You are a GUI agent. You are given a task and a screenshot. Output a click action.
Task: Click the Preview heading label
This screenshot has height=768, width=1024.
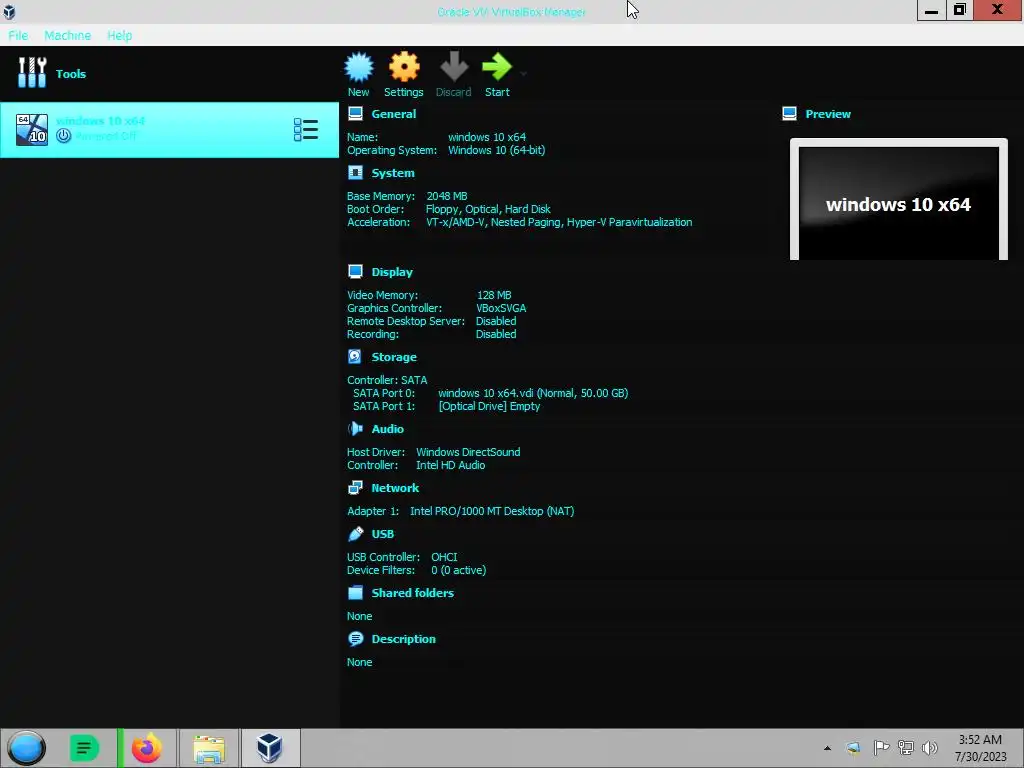click(828, 114)
